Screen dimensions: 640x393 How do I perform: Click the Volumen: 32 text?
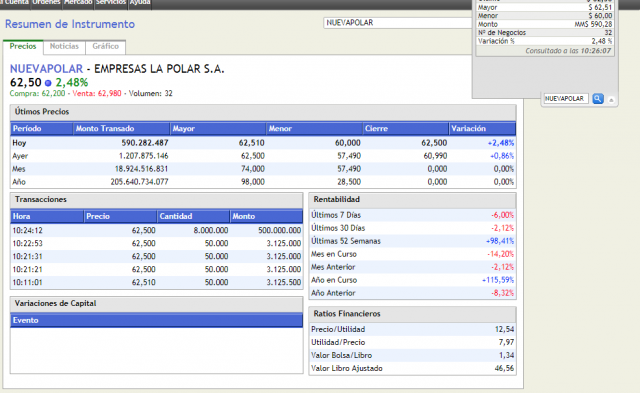coord(151,93)
